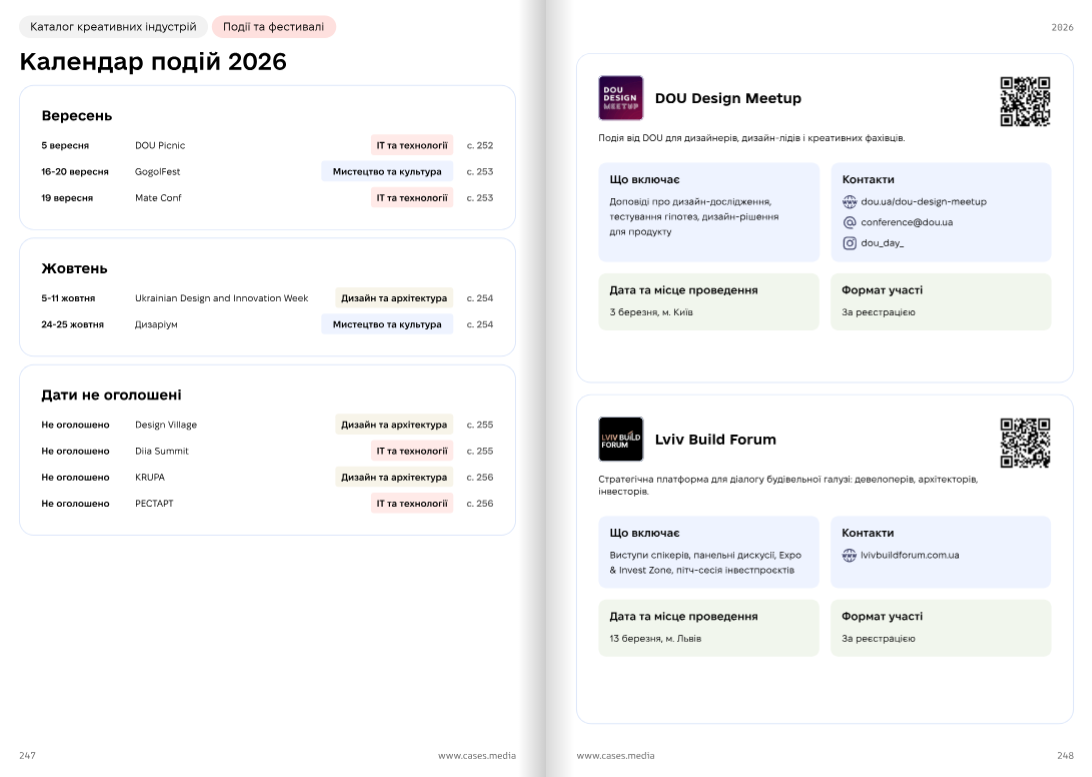Click the '16-20 вересня' date
This screenshot has height=777, width=1092.
[75, 172]
